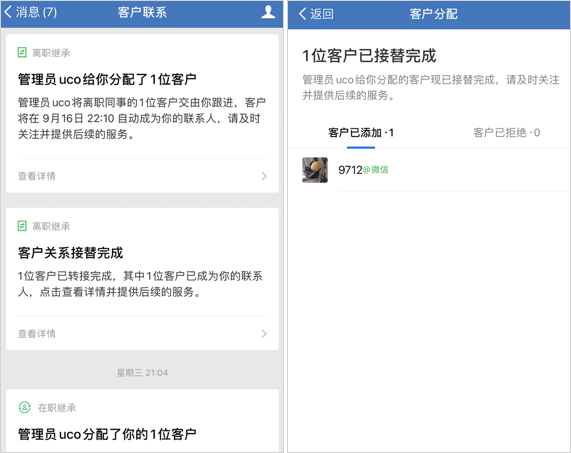Click the 在职继承 circular icon
571x453 pixels.
[24, 407]
